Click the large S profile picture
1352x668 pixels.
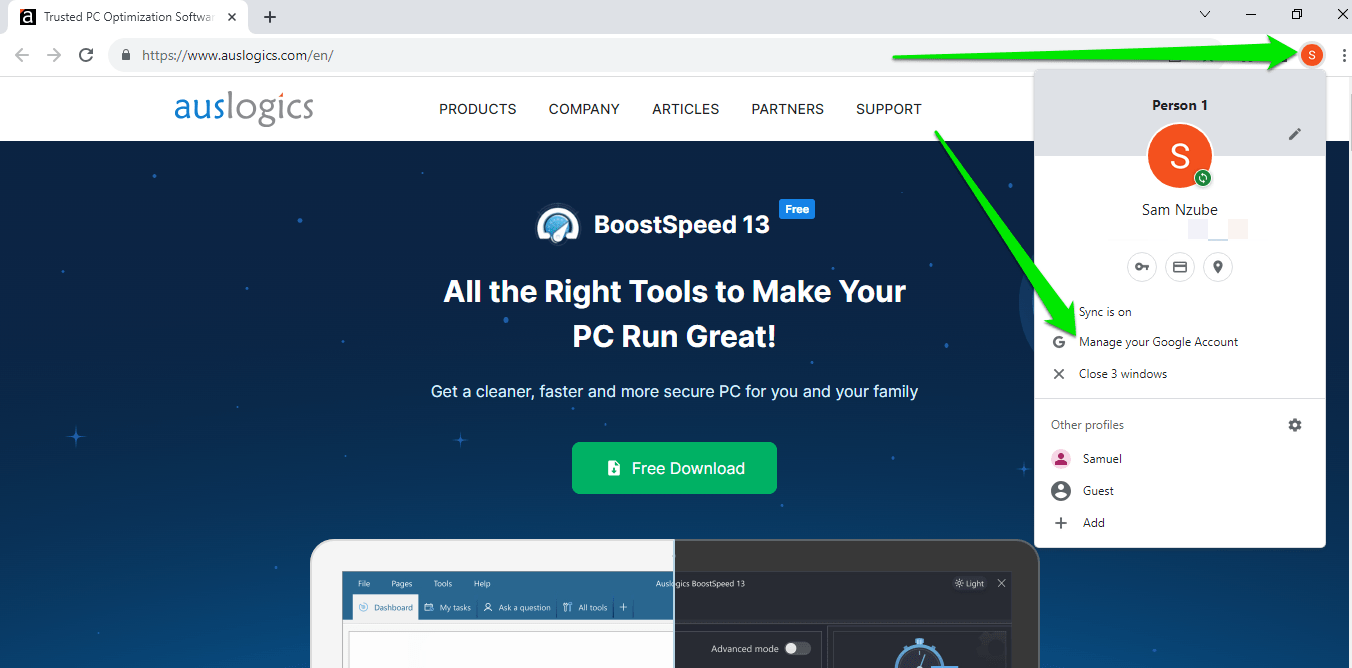tap(1180, 156)
